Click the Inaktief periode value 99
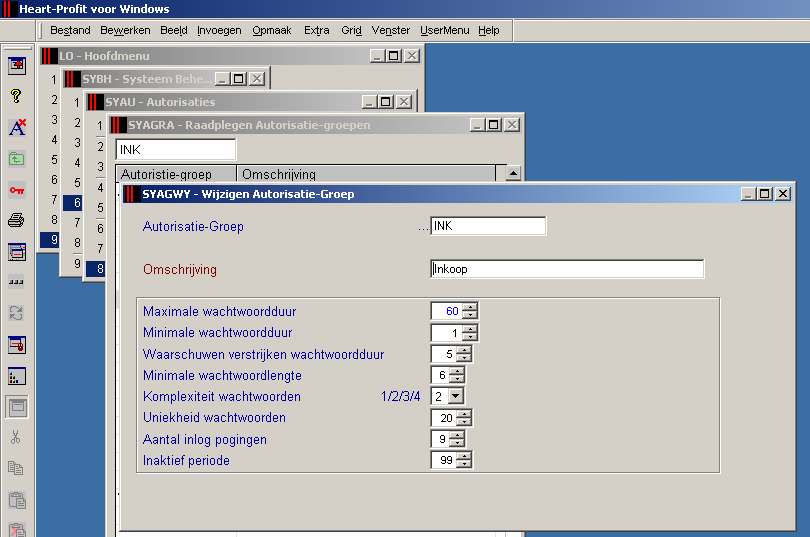The width and height of the screenshot is (810, 537). pyautogui.click(x=444, y=460)
